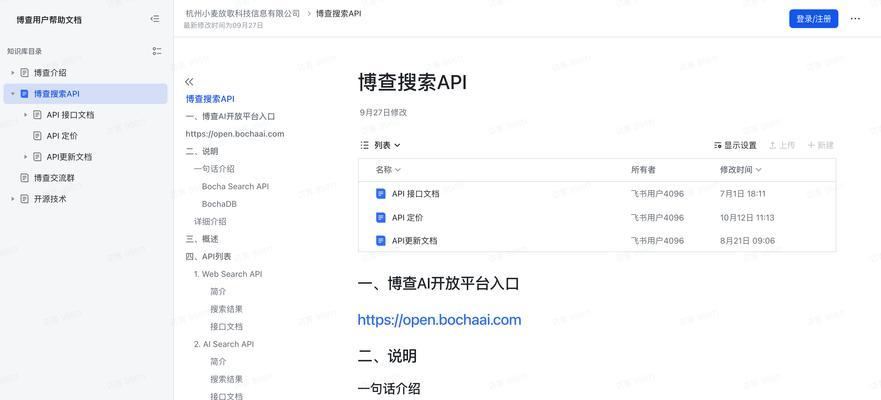This screenshot has width=881, height=400.
Task: Click blue file icon of API 接口文档 row
Action: pos(380,194)
